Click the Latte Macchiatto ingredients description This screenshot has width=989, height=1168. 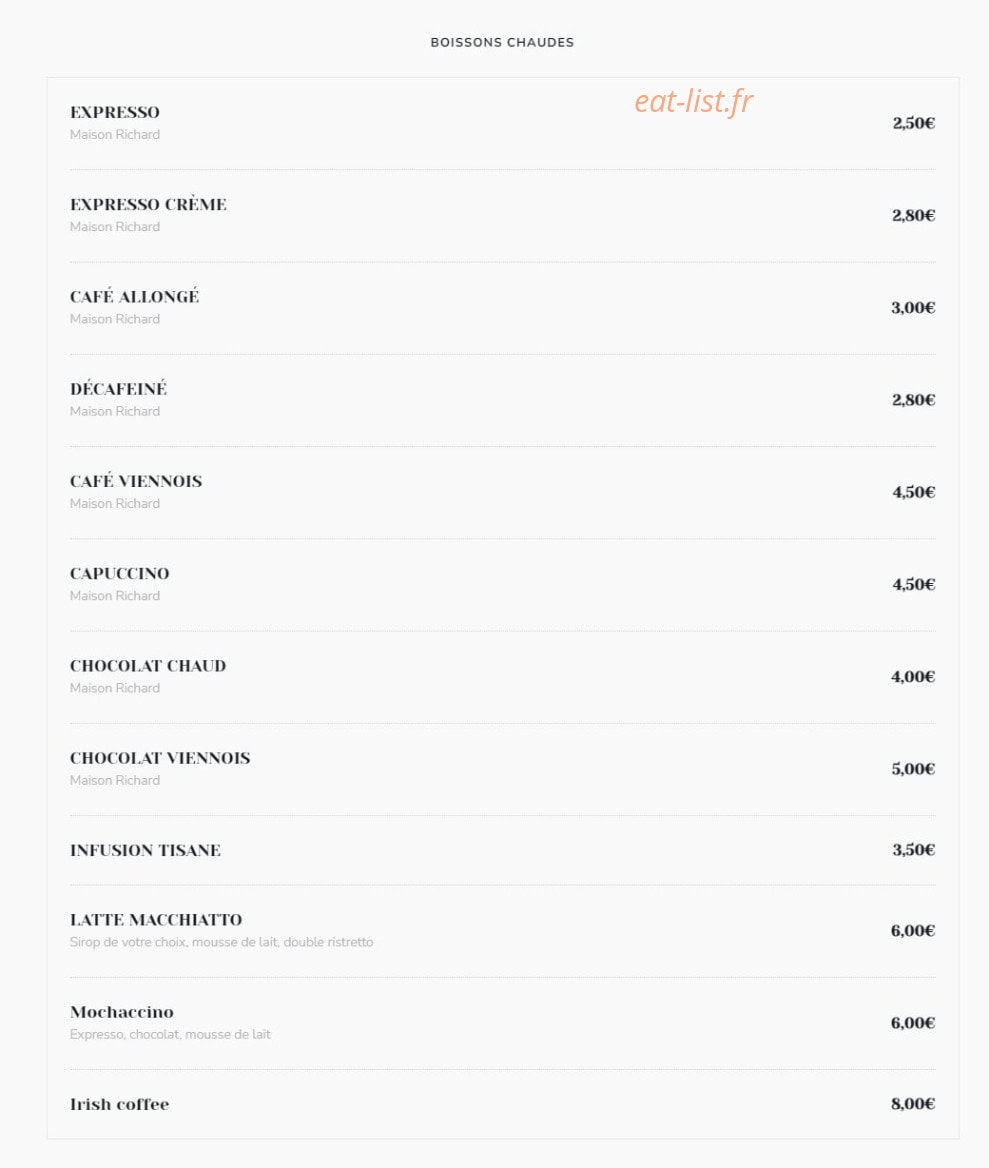(x=222, y=942)
